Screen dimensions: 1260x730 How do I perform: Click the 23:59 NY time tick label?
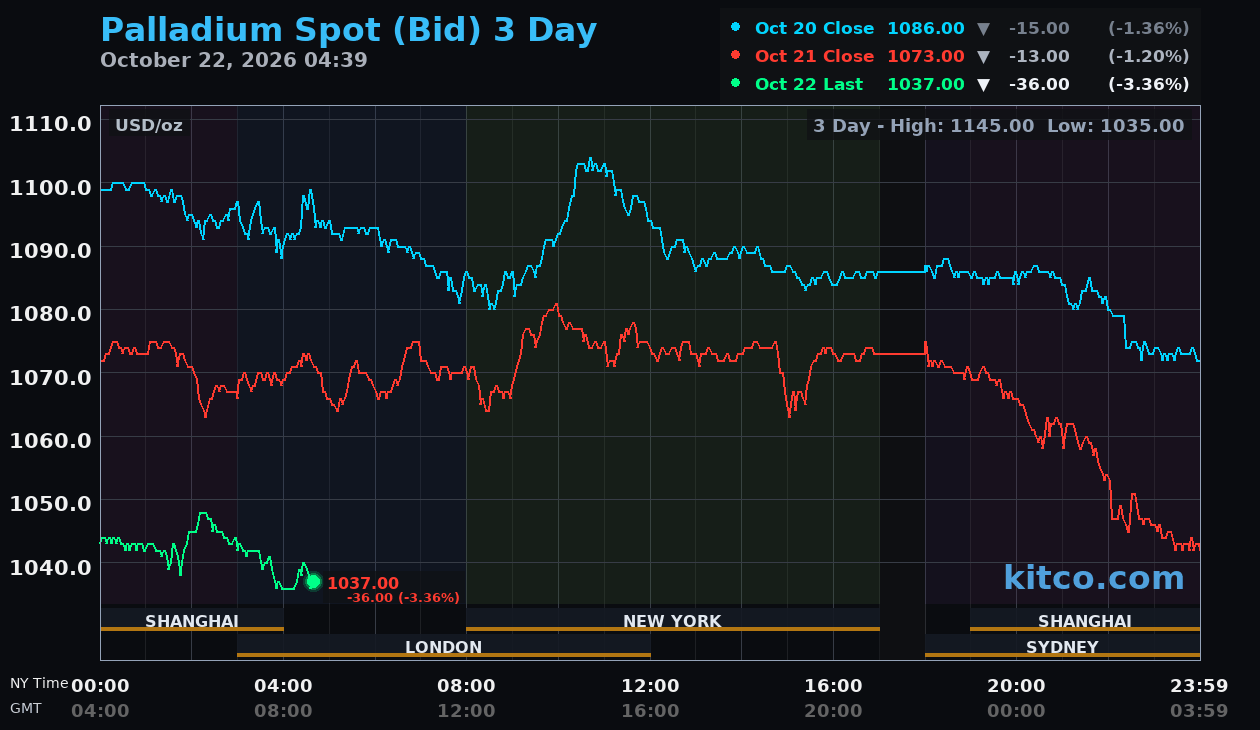[x=1199, y=686]
